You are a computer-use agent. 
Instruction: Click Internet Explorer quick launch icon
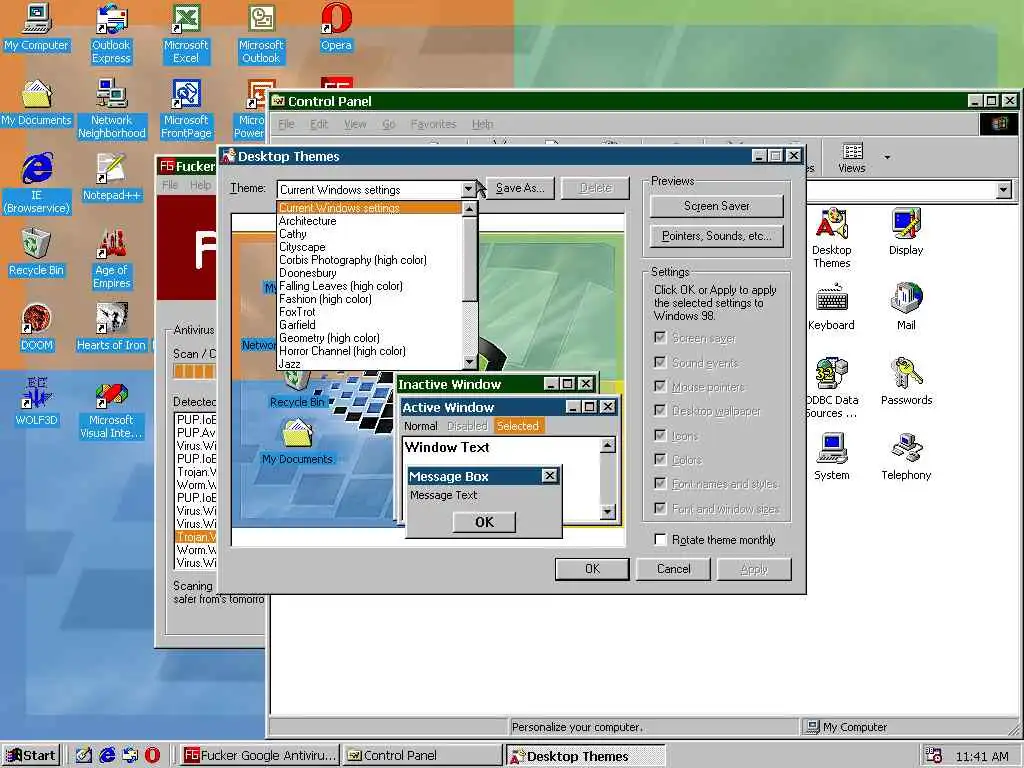[107, 756]
